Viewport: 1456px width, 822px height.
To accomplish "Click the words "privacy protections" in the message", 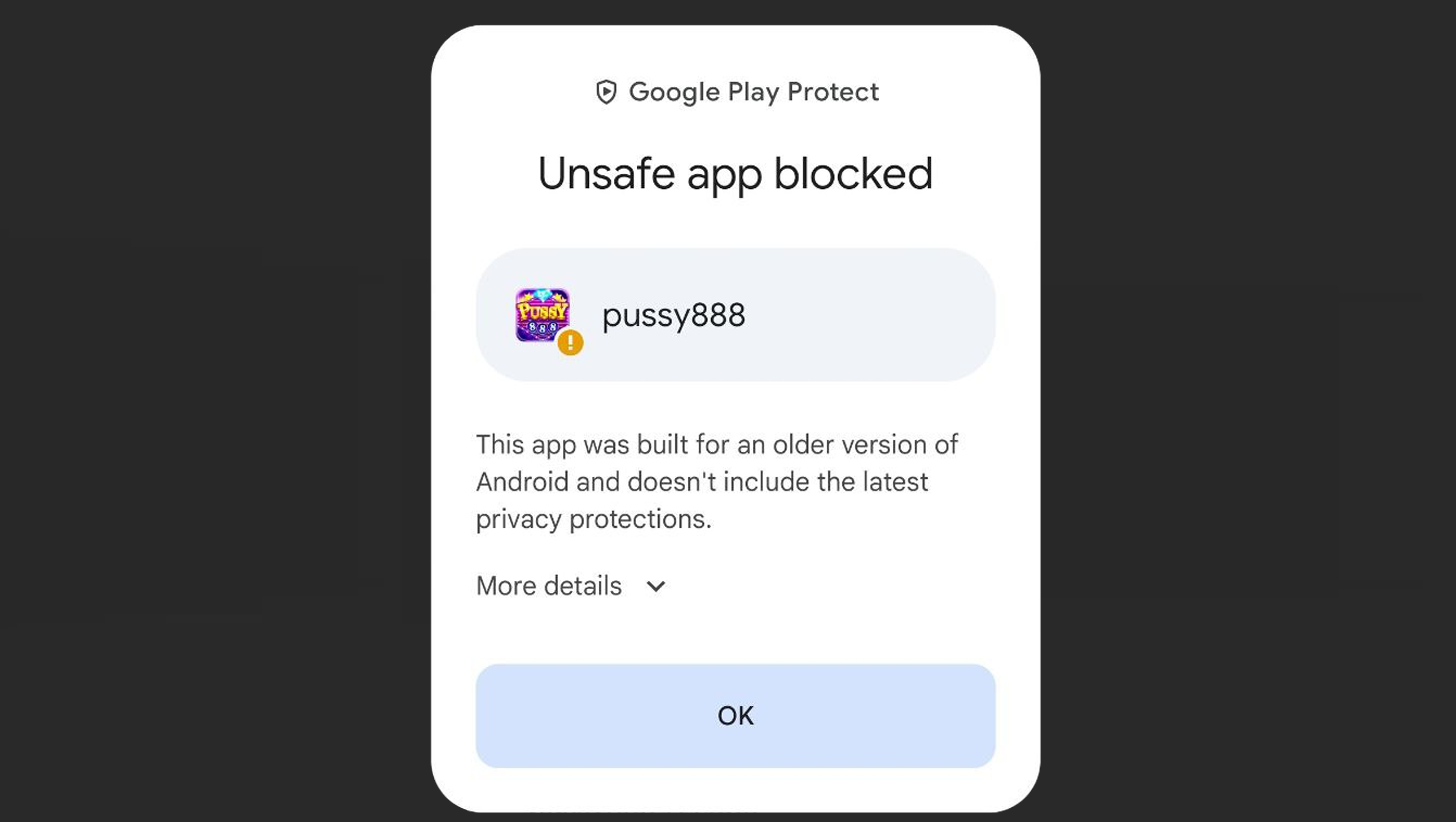I will (593, 519).
